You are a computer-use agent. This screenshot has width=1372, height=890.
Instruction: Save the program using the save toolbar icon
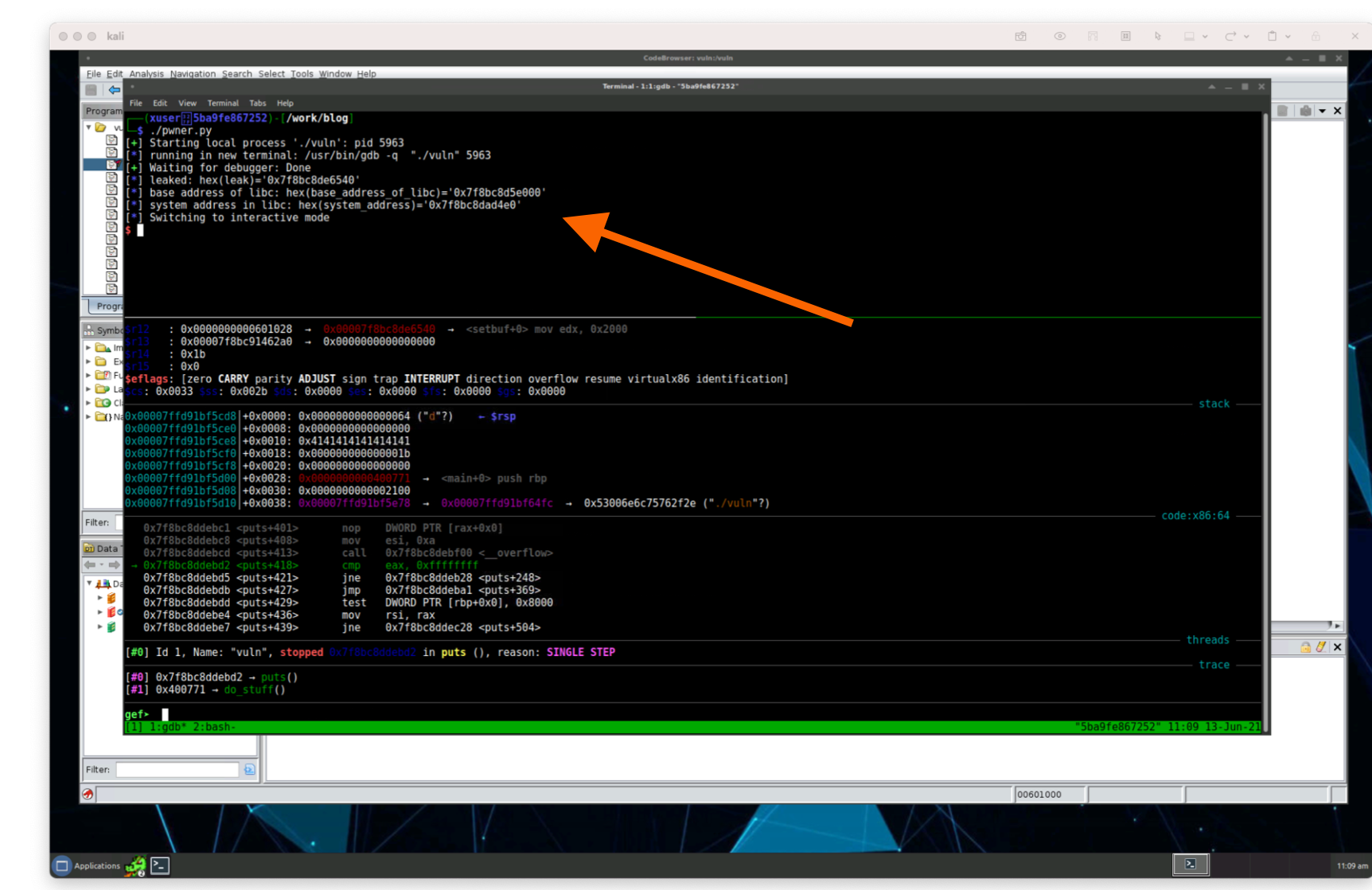(90, 90)
